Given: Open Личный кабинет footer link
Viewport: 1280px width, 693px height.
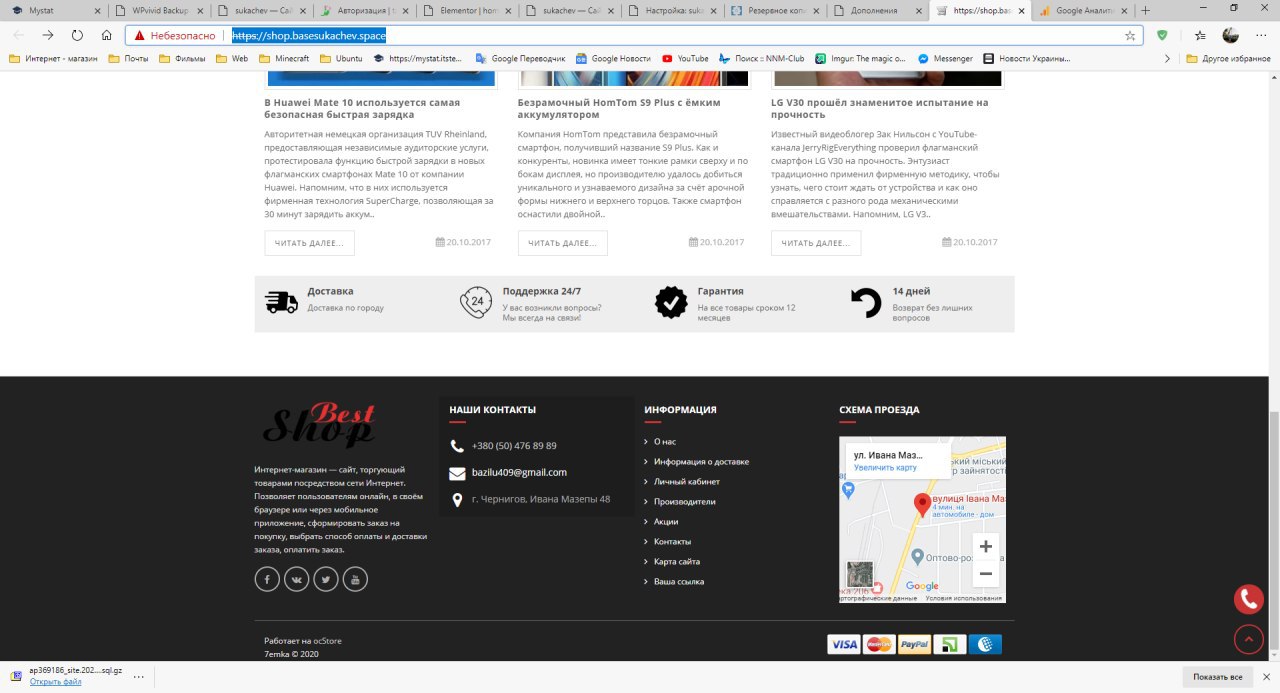Looking at the screenshot, I should [687, 481].
